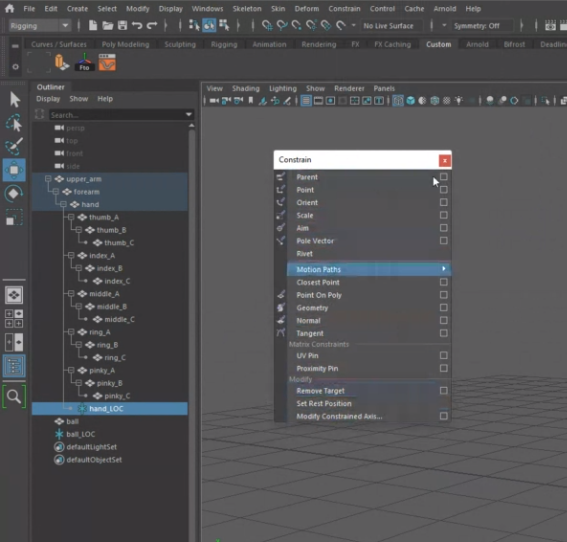Open Closest Point options box
The height and width of the screenshot is (542, 567).
coord(444,282)
